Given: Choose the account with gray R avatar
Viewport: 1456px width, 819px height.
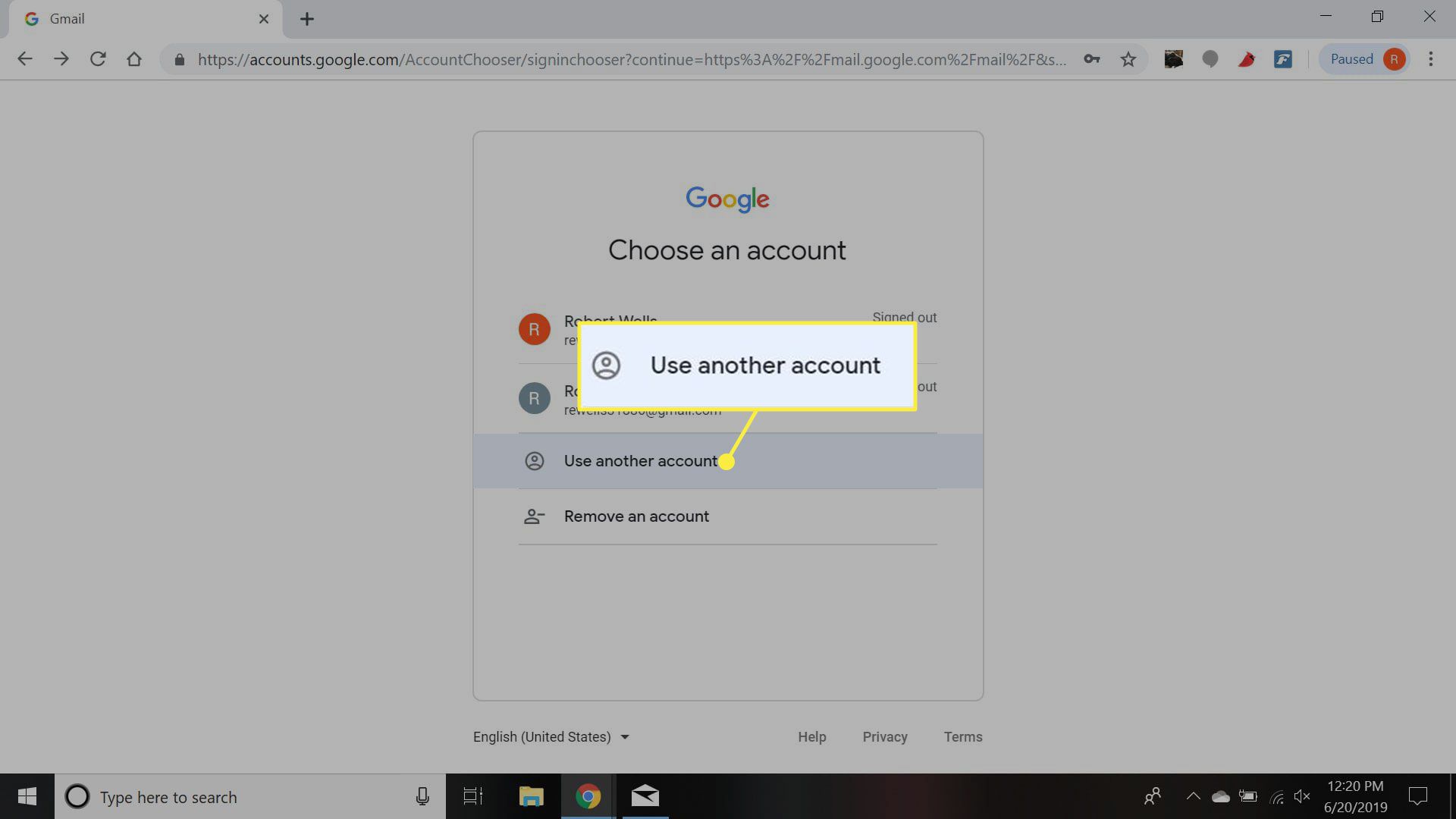Looking at the screenshot, I should click(x=728, y=398).
